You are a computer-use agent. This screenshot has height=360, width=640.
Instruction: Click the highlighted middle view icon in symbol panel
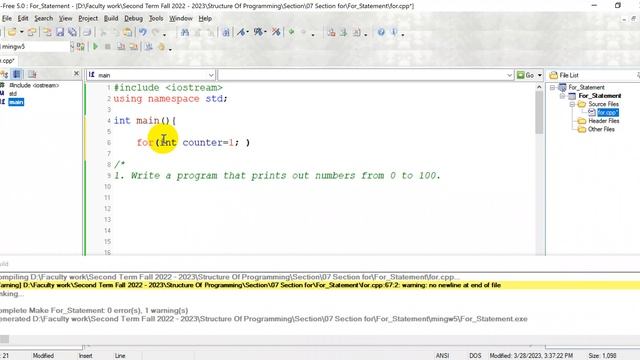pos(17,74)
